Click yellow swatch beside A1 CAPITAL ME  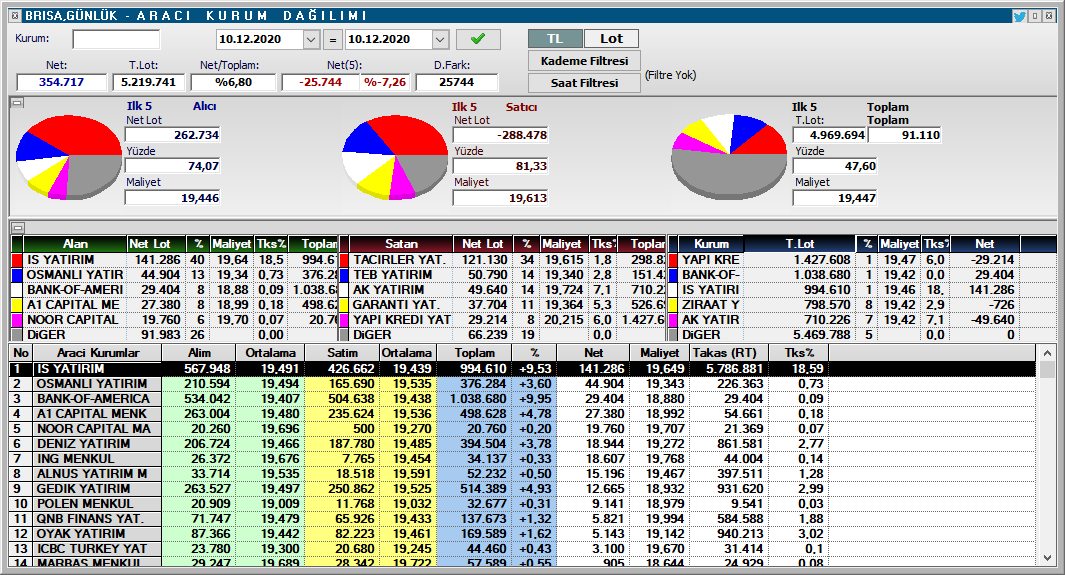coord(18,305)
